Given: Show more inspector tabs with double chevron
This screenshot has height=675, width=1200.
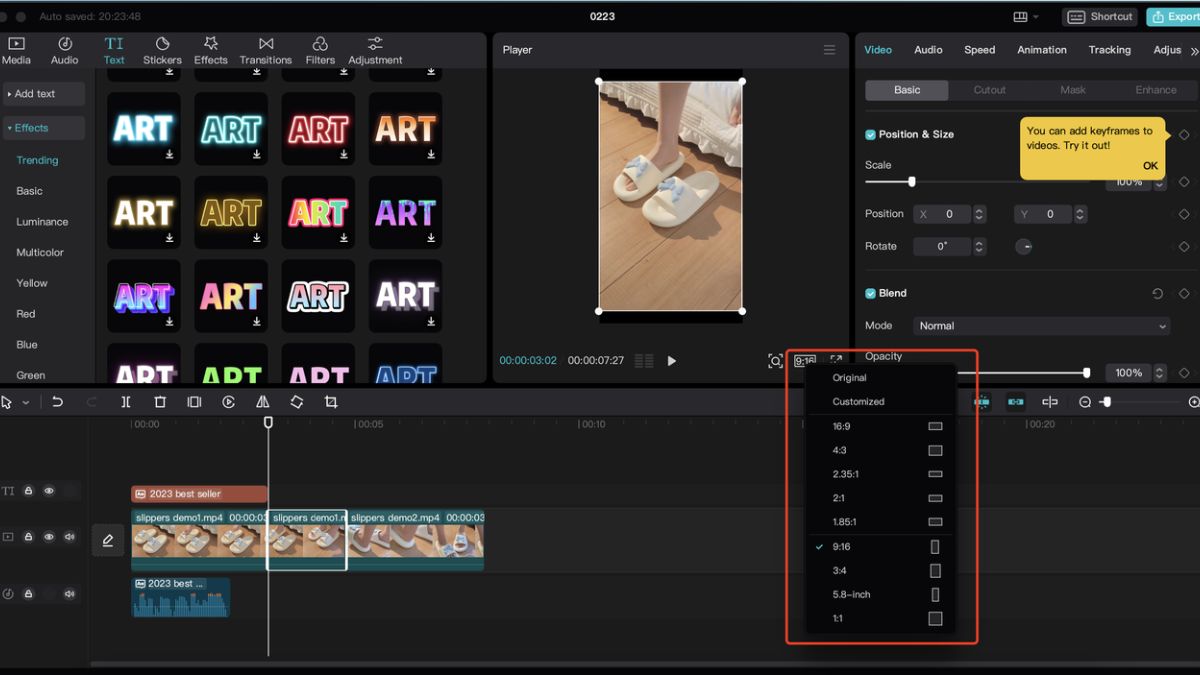Looking at the screenshot, I should (1193, 50).
